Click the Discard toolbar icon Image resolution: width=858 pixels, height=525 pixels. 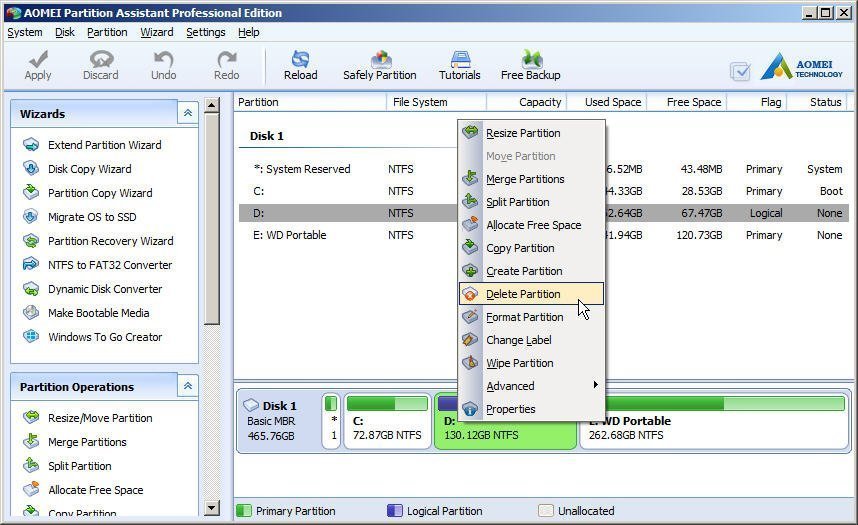tap(101, 59)
